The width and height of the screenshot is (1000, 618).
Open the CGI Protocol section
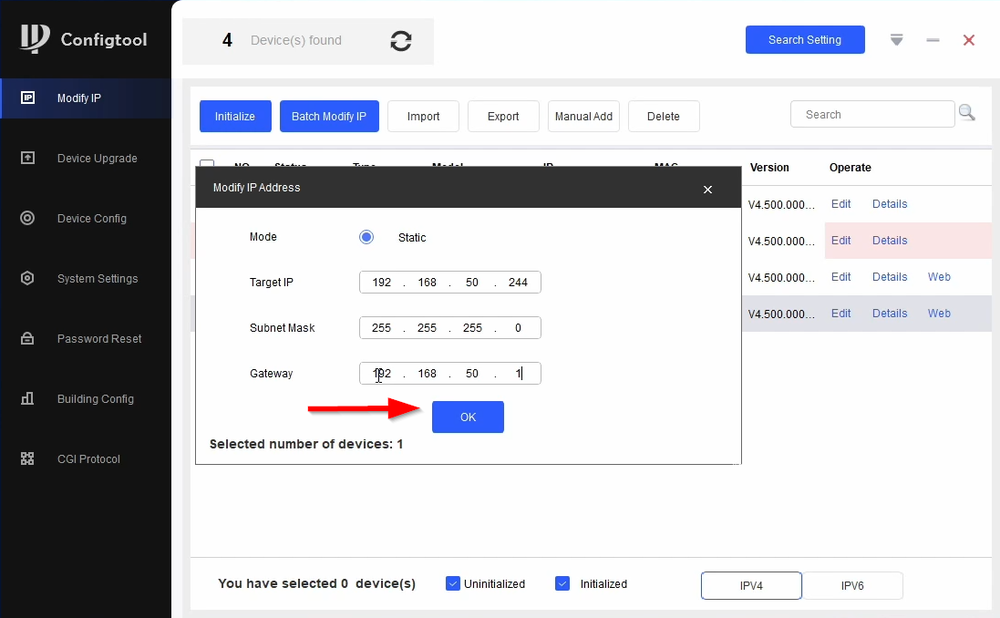point(30,458)
